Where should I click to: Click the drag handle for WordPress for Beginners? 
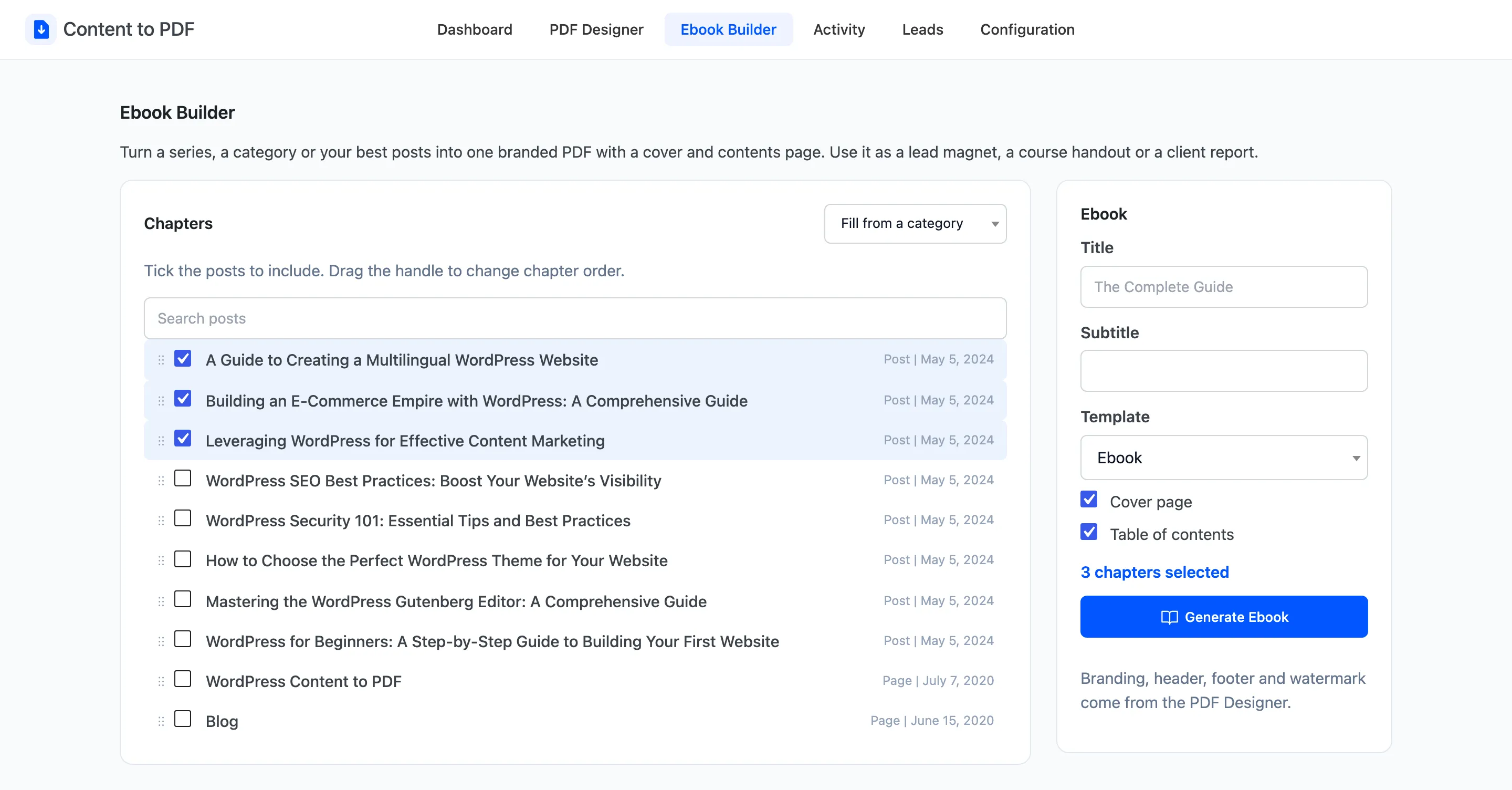pyautogui.click(x=161, y=641)
